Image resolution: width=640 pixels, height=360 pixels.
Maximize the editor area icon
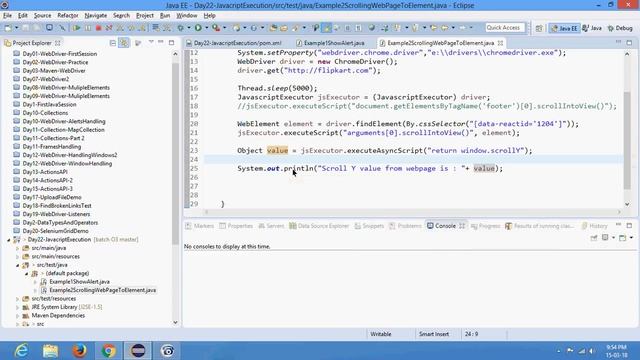click(x=629, y=42)
